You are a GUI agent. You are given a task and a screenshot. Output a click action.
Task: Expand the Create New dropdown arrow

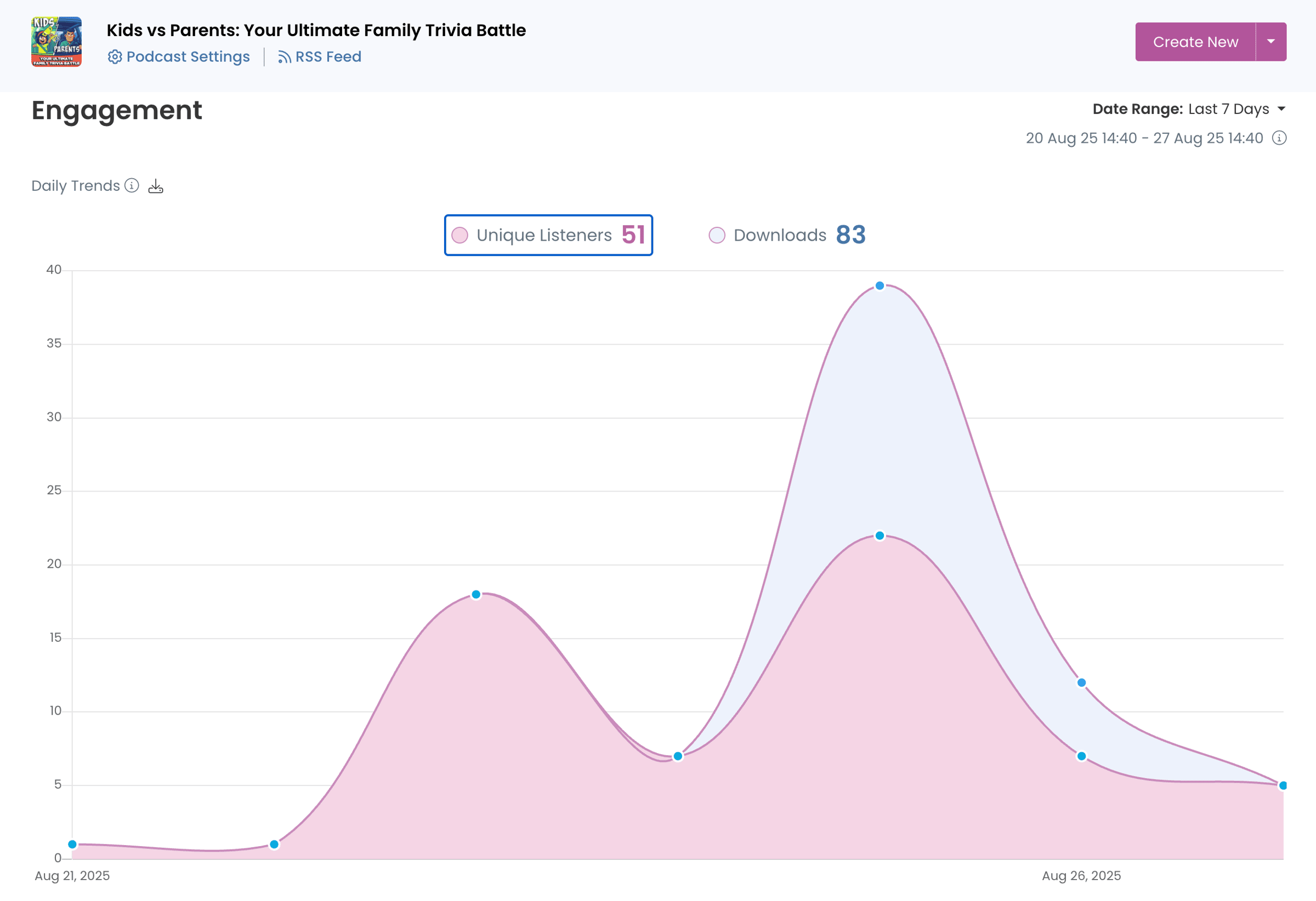pyautogui.click(x=1270, y=42)
